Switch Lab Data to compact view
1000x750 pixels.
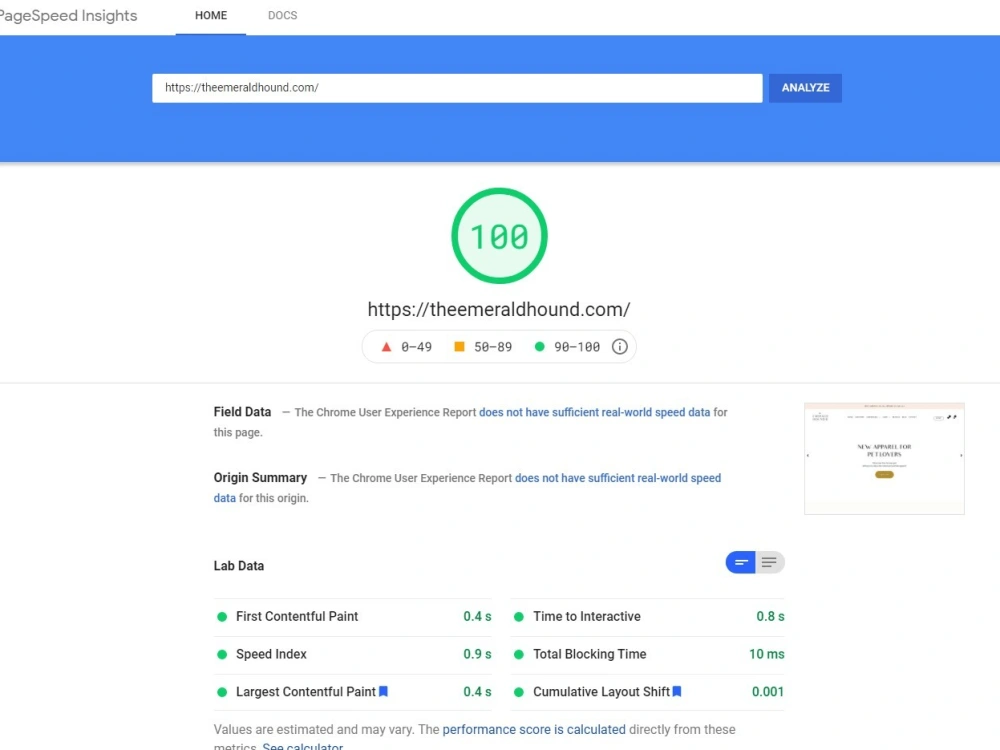point(740,562)
